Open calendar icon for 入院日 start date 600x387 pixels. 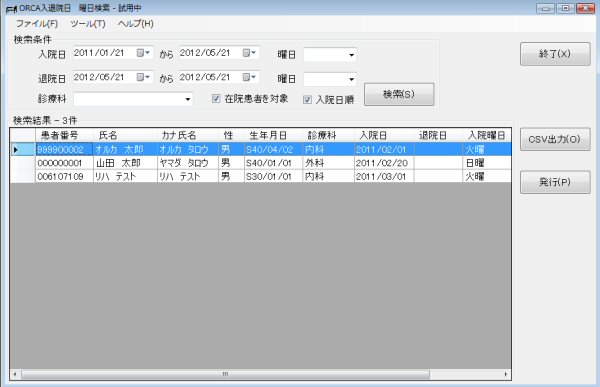[x=143, y=53]
